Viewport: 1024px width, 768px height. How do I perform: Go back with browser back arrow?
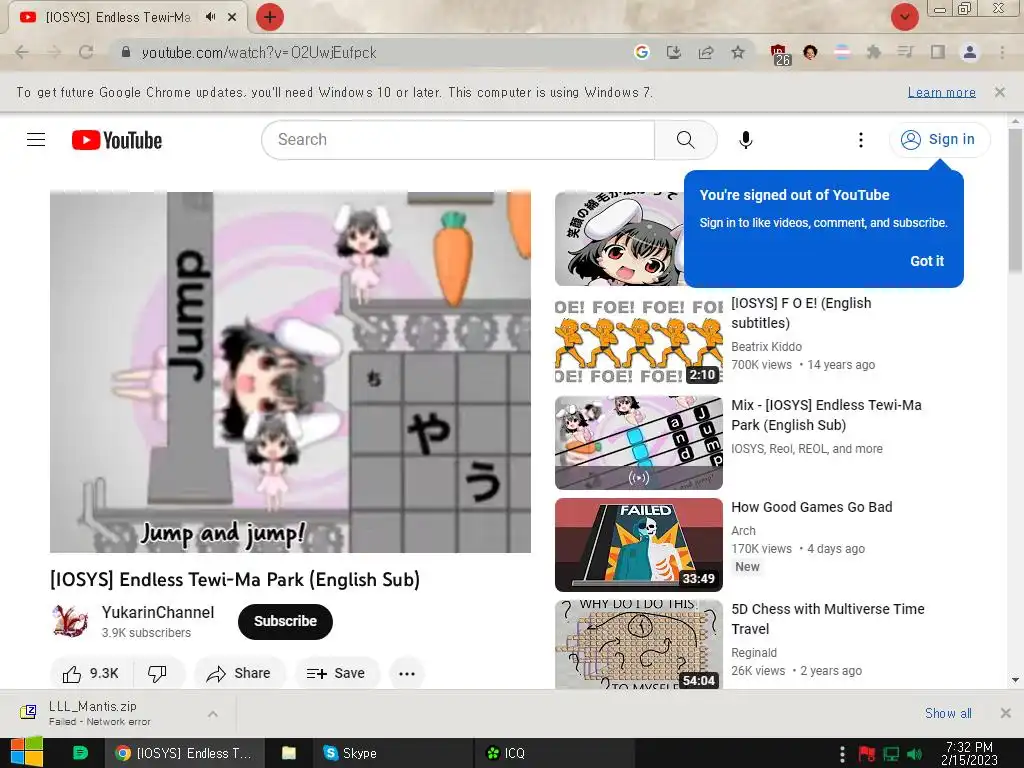coord(22,52)
